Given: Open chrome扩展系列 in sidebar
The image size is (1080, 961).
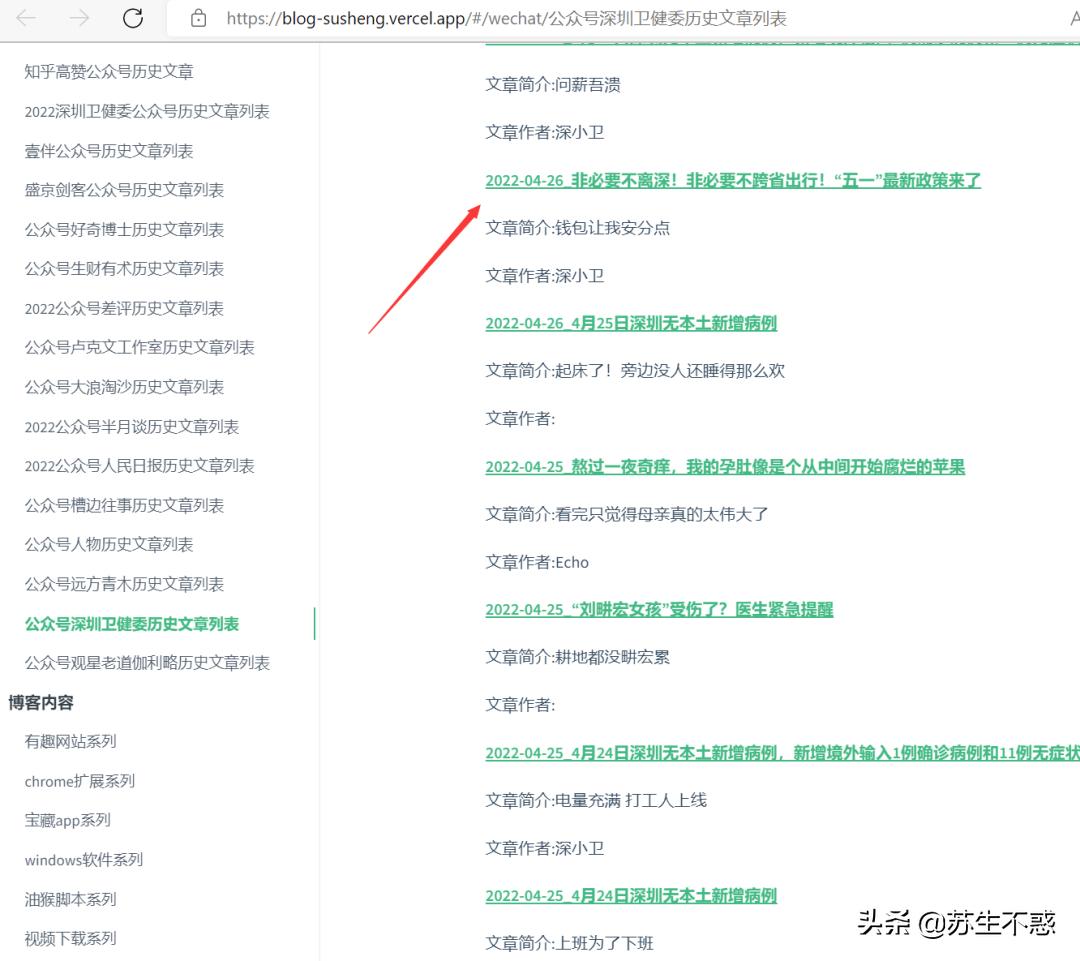Looking at the screenshot, I should pyautogui.click(x=79, y=781).
